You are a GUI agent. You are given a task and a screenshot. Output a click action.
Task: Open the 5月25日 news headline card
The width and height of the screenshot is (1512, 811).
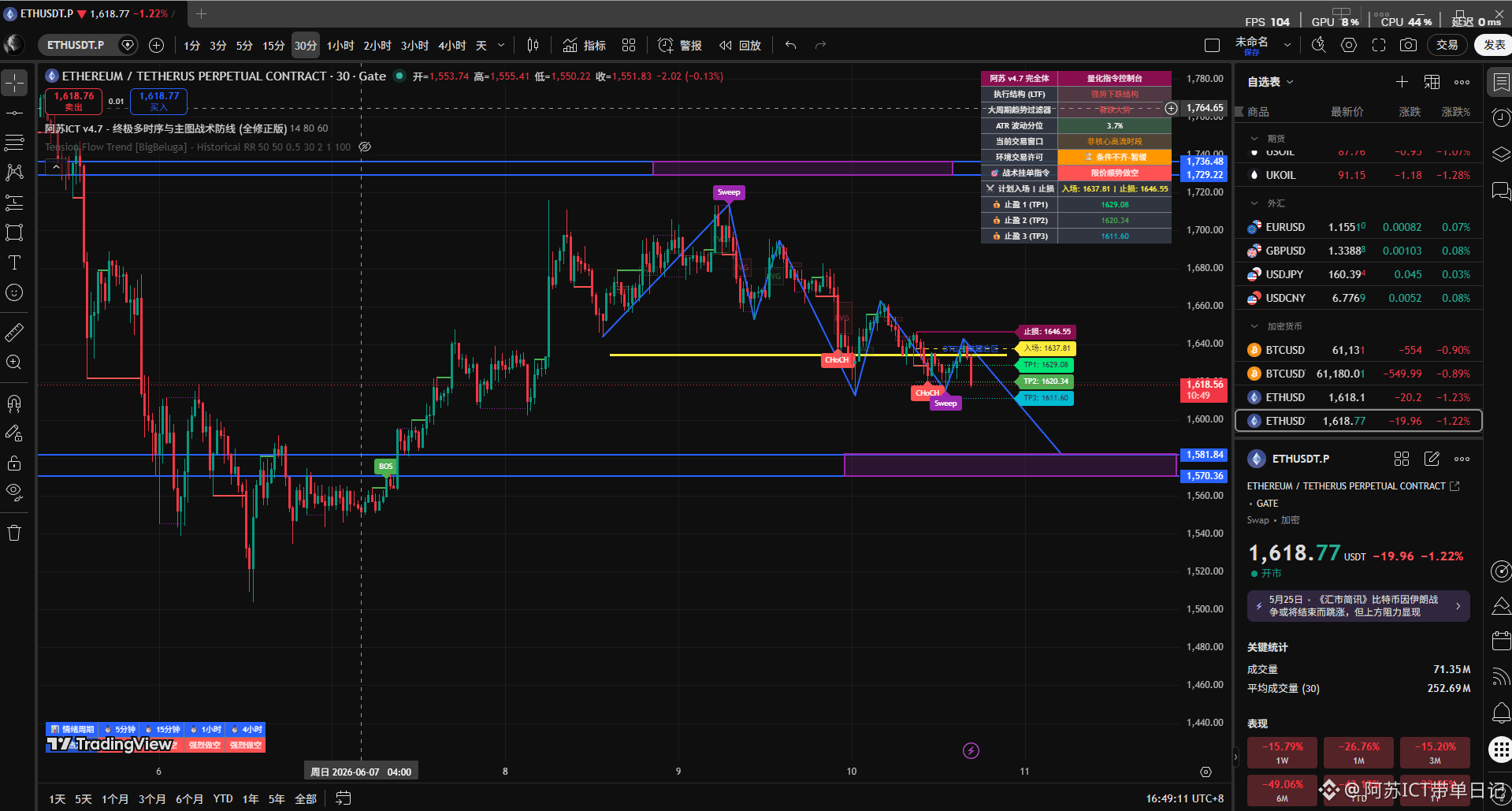1358,606
